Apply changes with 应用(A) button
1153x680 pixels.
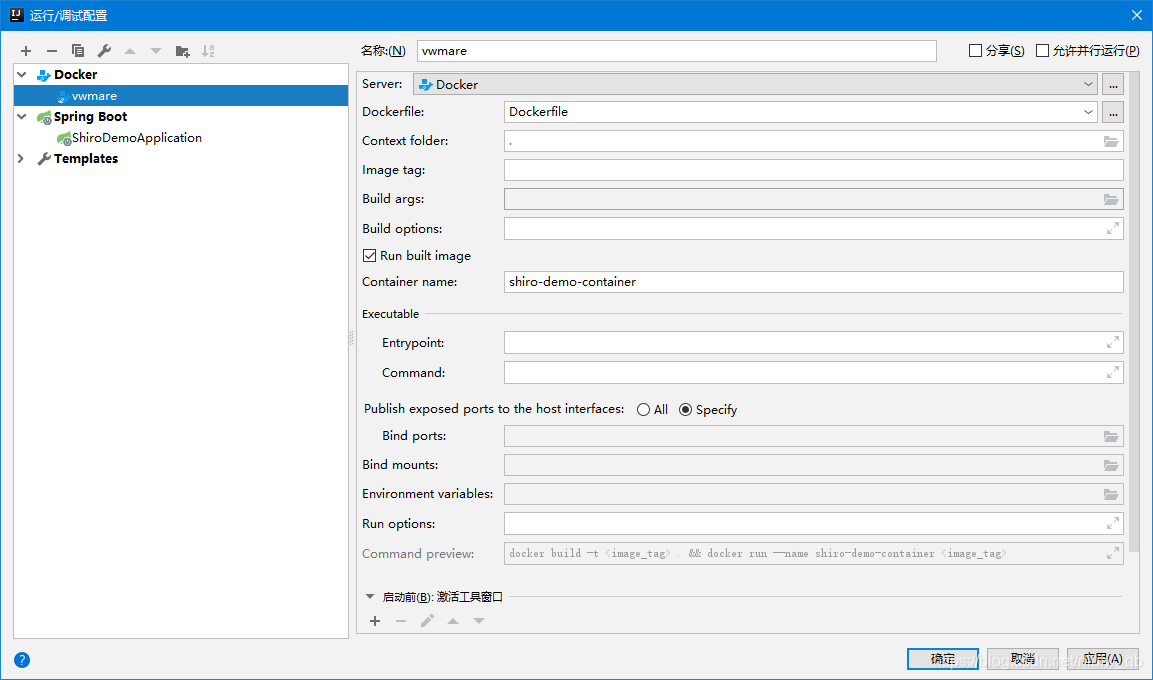1103,659
